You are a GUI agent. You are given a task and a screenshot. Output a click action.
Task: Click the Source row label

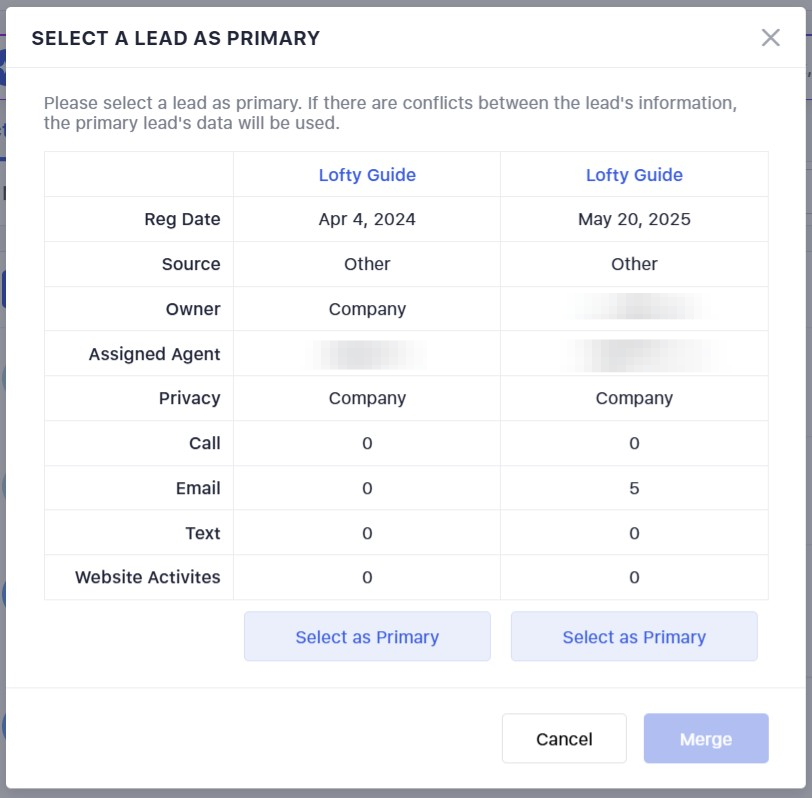point(191,265)
